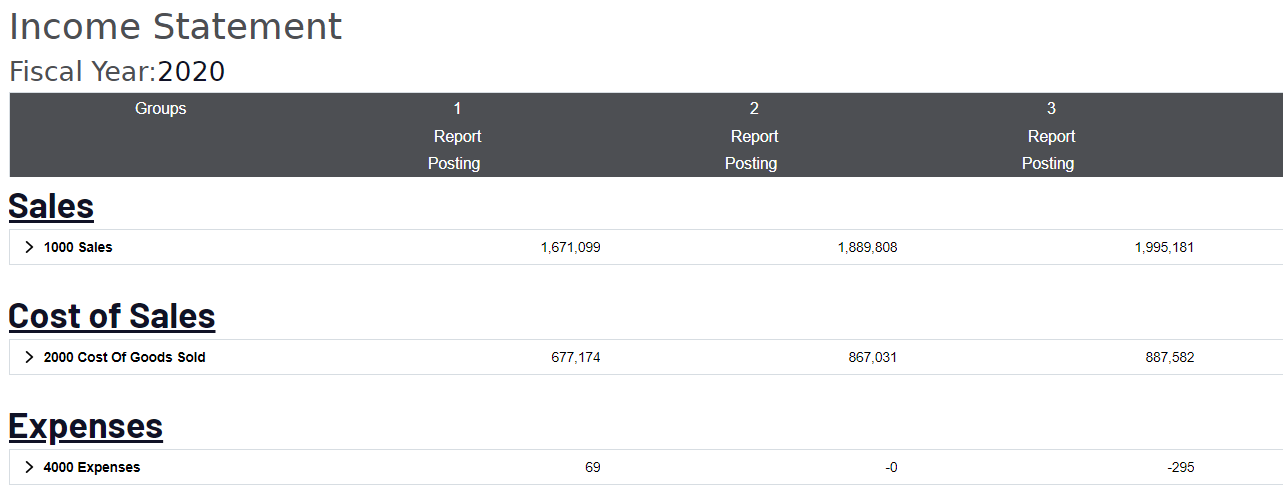Image resolution: width=1283 pixels, height=490 pixels.
Task: Select the 887,582 cost value
Action: 1170,357
